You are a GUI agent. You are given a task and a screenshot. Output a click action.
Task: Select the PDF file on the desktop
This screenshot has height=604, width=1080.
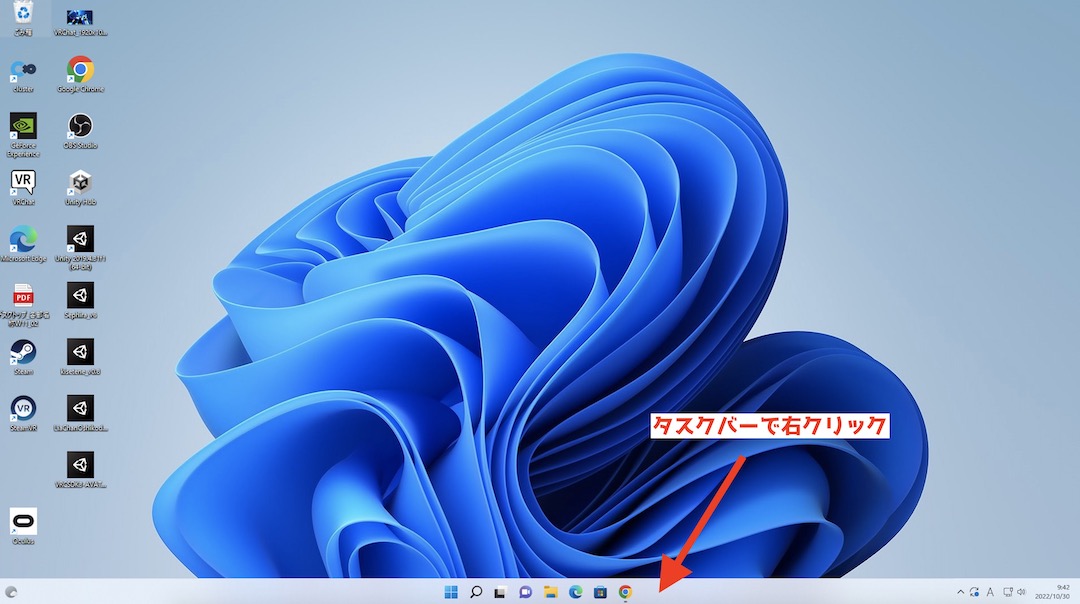[23, 297]
